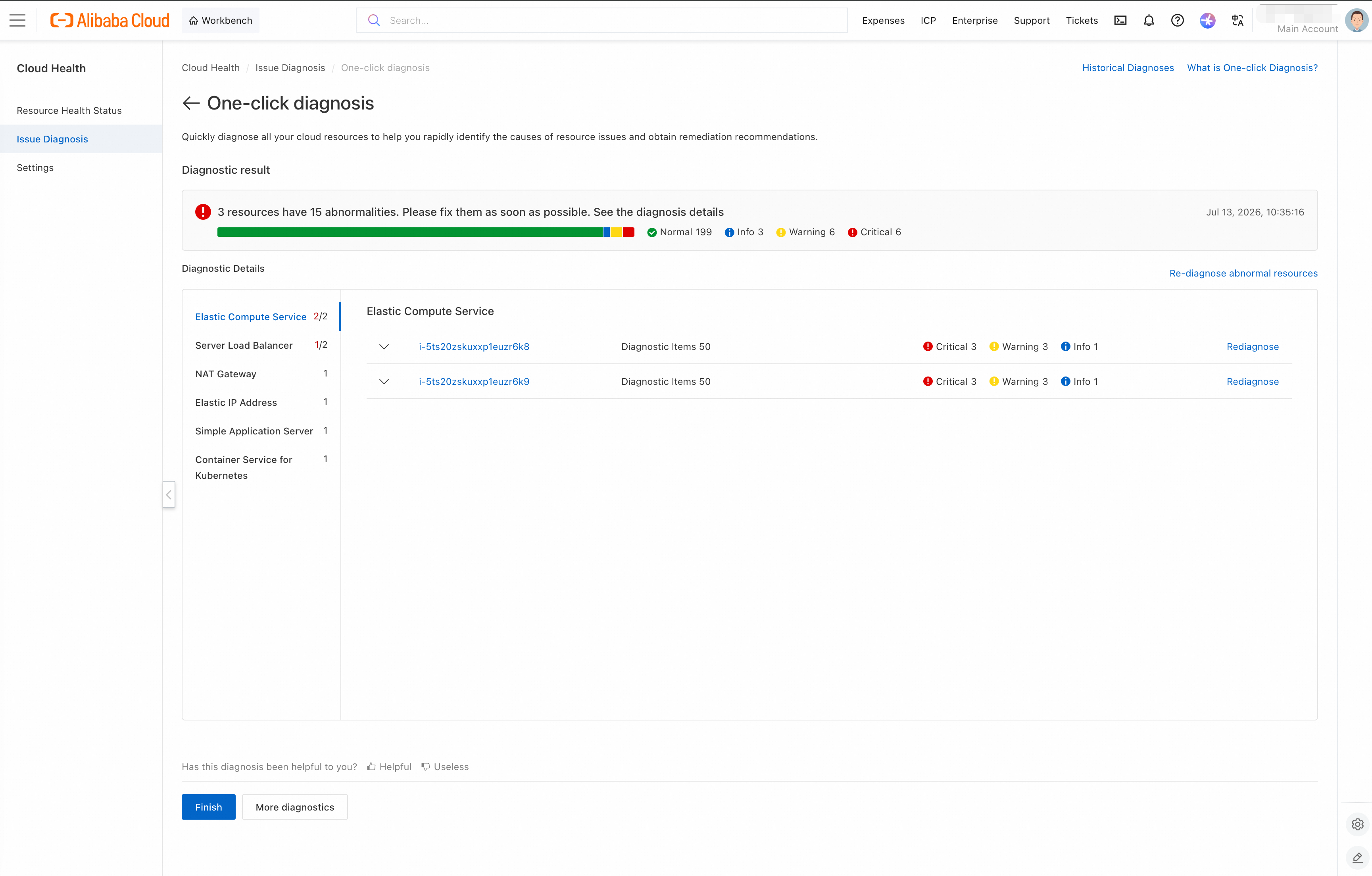The width and height of the screenshot is (1372, 876).
Task: Click the yellow segment of the result bar
Action: coord(617,232)
